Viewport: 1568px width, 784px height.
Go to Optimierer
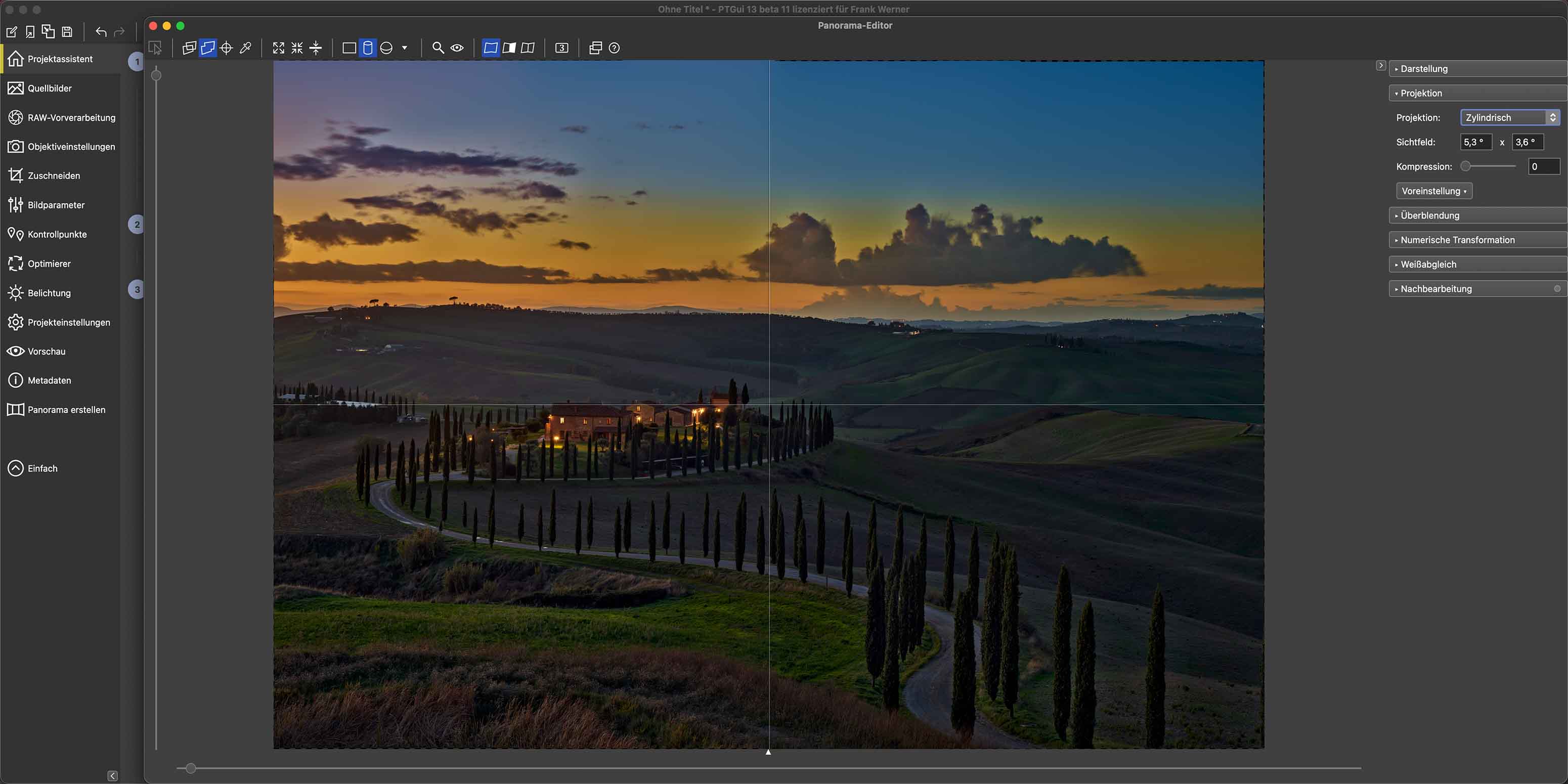60,264
